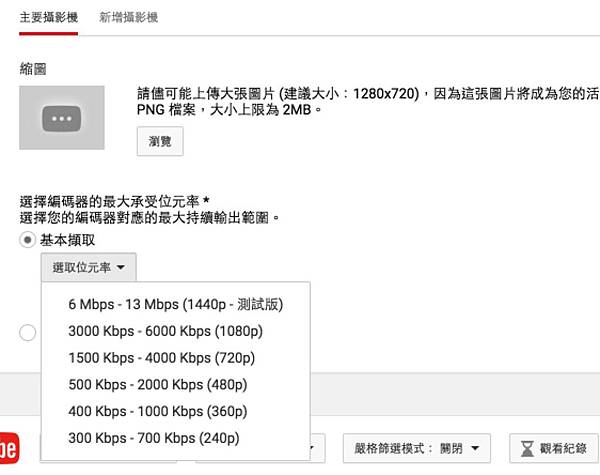Click the arrow next to 嚴格篩選模式: 關閉
Viewport: 600px width, 475px height.
[474, 450]
